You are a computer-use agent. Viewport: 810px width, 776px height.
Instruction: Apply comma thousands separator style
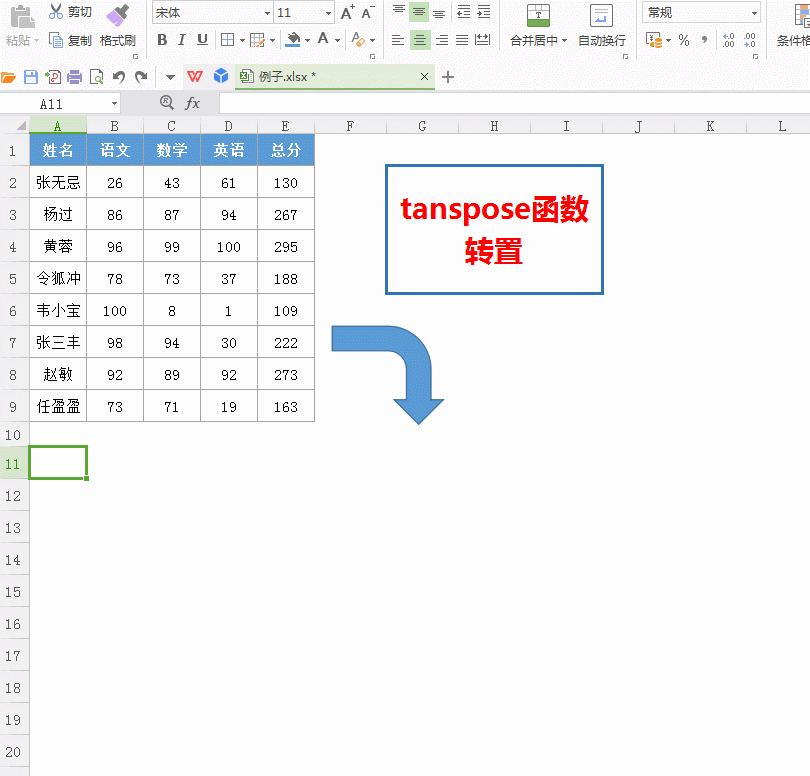tap(704, 40)
